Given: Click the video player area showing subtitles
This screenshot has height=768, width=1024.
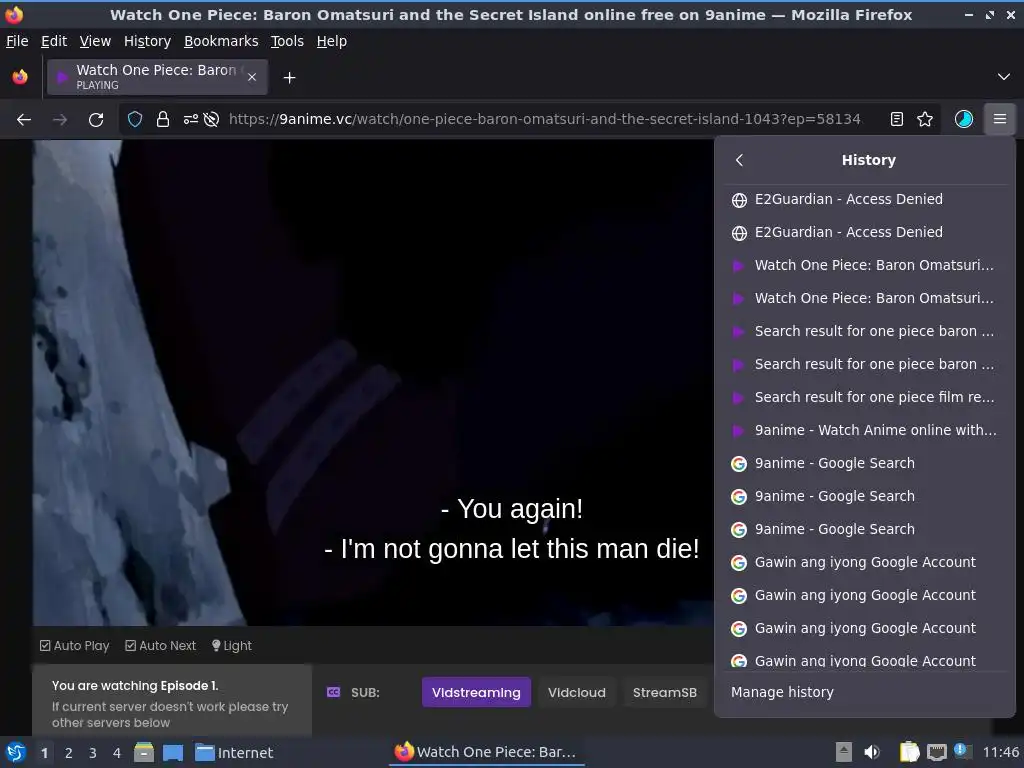Looking at the screenshot, I should coord(372,383).
